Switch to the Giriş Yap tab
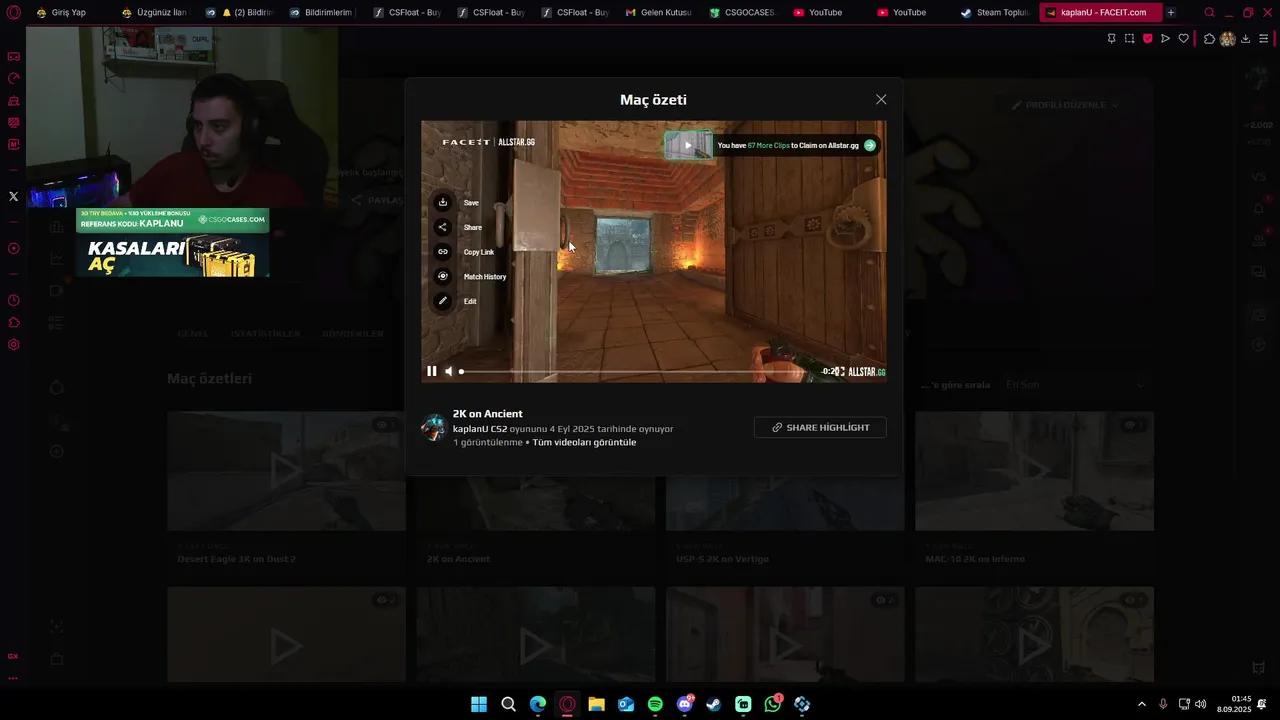This screenshot has width=1280, height=720. (x=67, y=12)
